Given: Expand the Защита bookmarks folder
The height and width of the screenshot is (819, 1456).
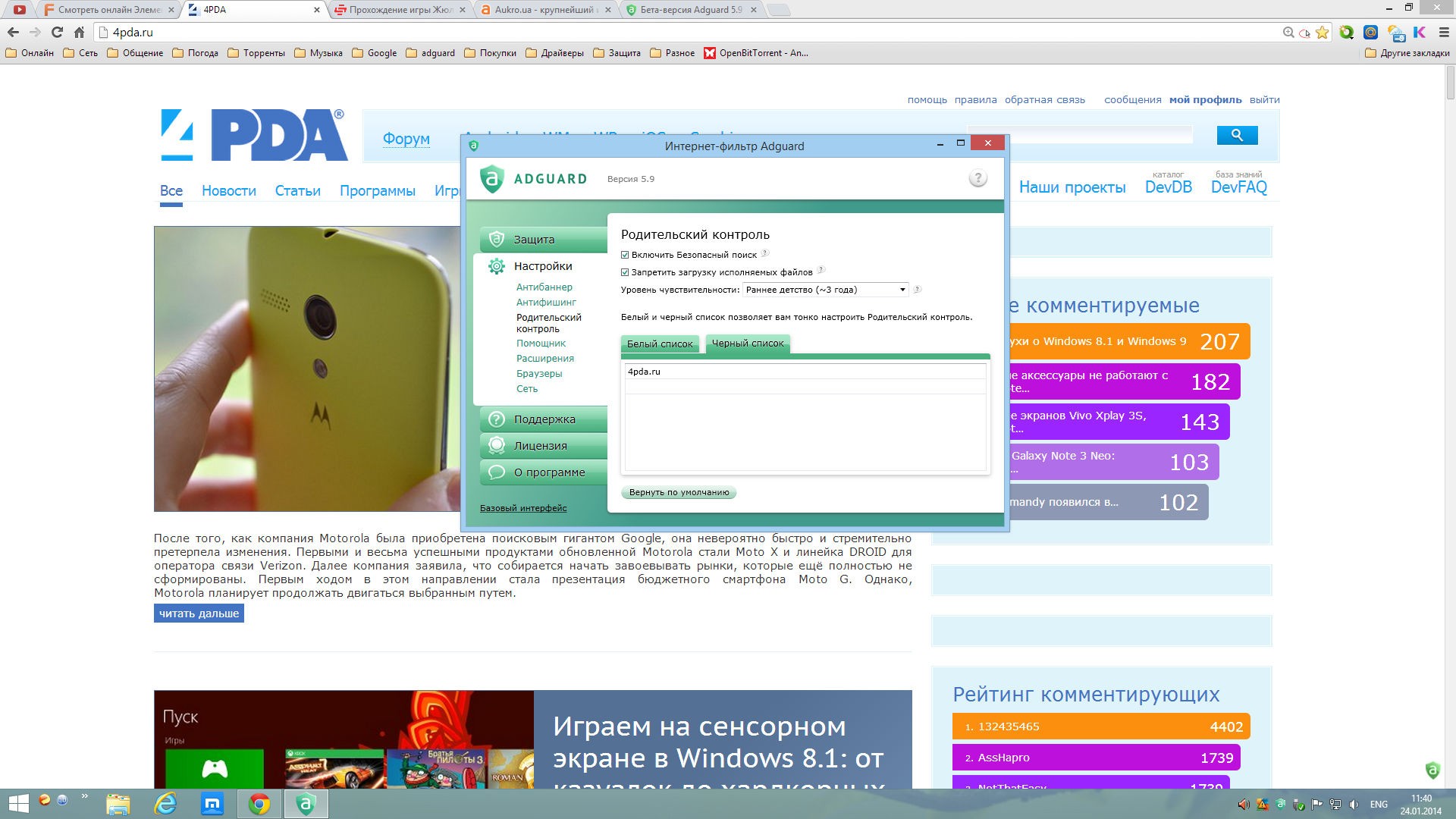Looking at the screenshot, I should pyautogui.click(x=617, y=53).
